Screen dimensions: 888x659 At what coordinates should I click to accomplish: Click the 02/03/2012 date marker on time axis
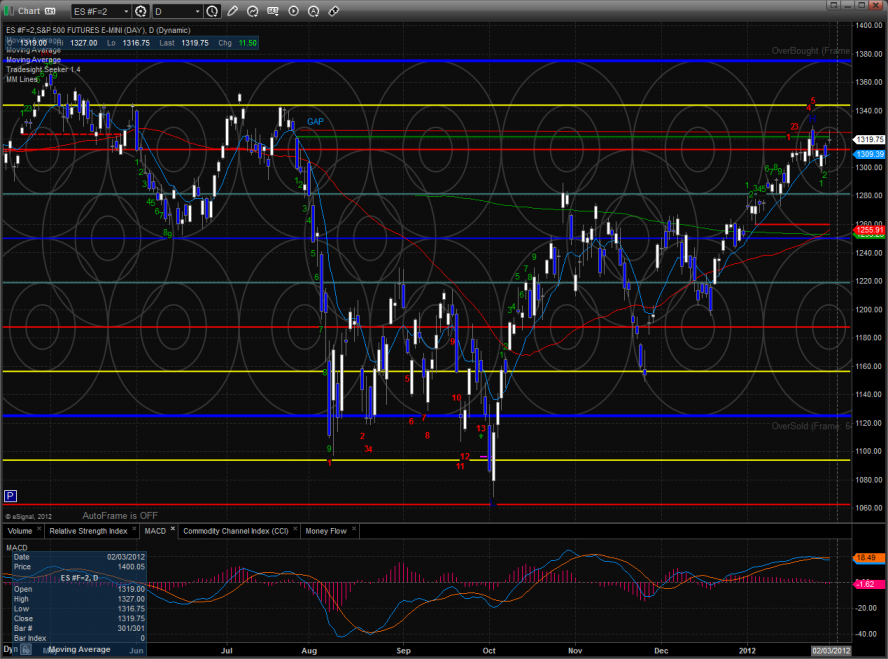831,651
